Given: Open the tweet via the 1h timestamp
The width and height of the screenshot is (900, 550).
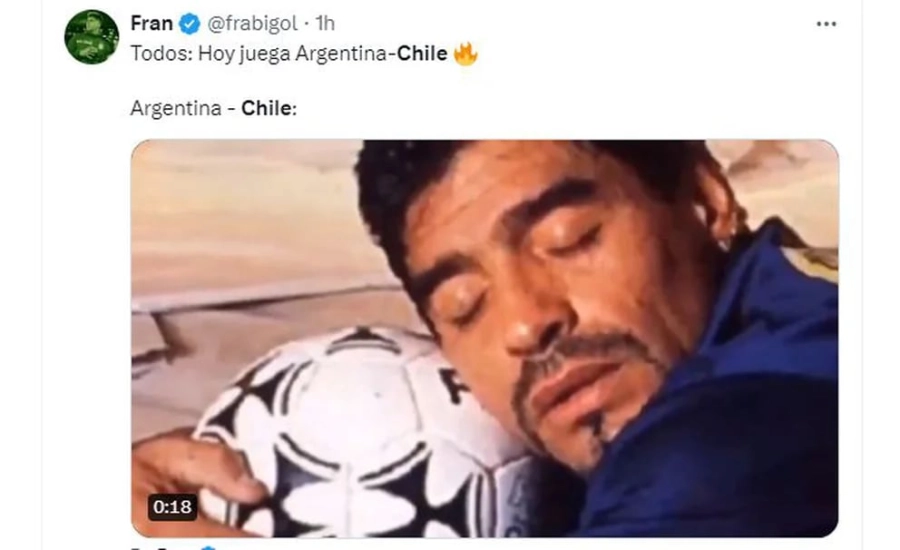Looking at the screenshot, I should [x=325, y=24].
